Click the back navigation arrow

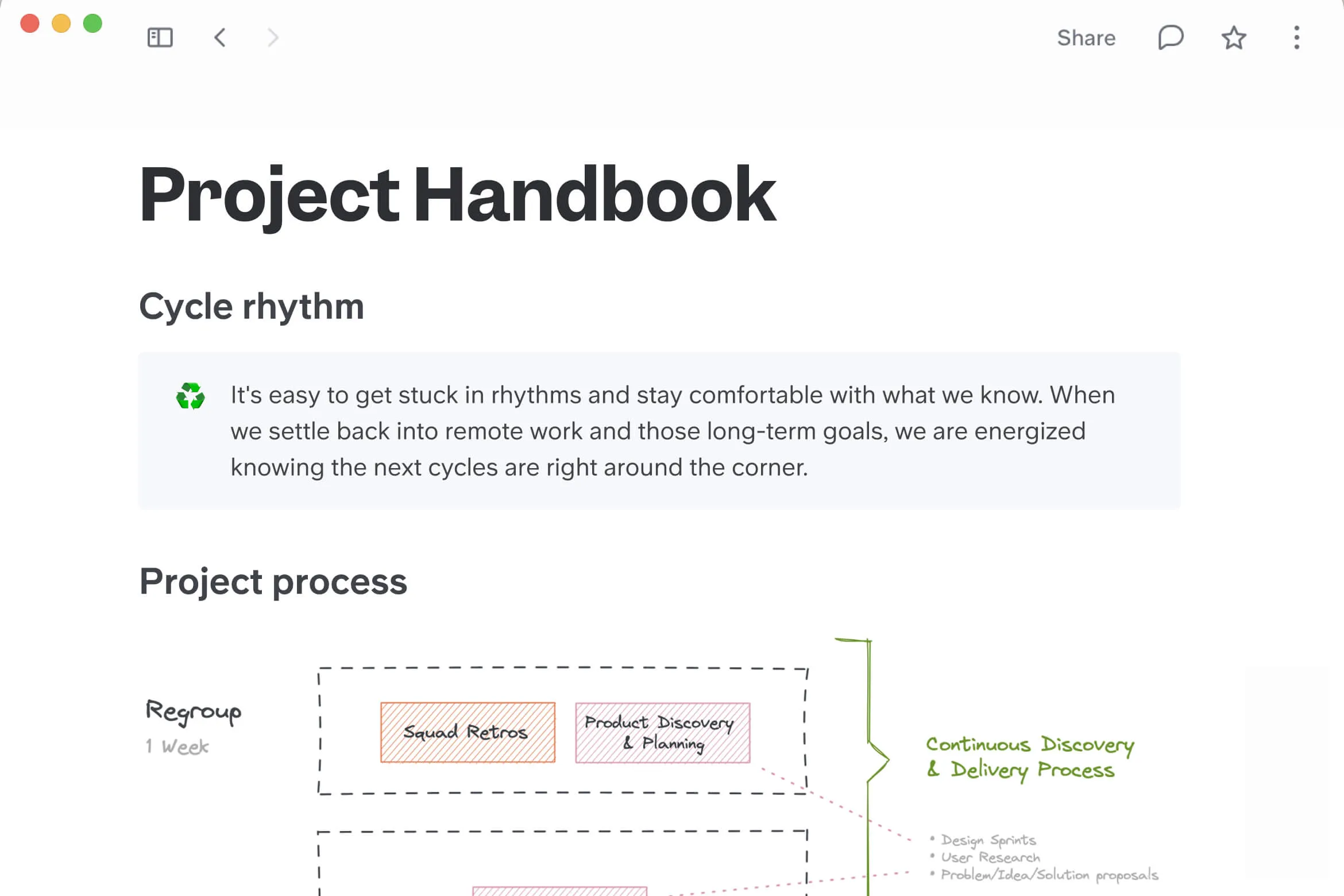pyautogui.click(x=220, y=37)
